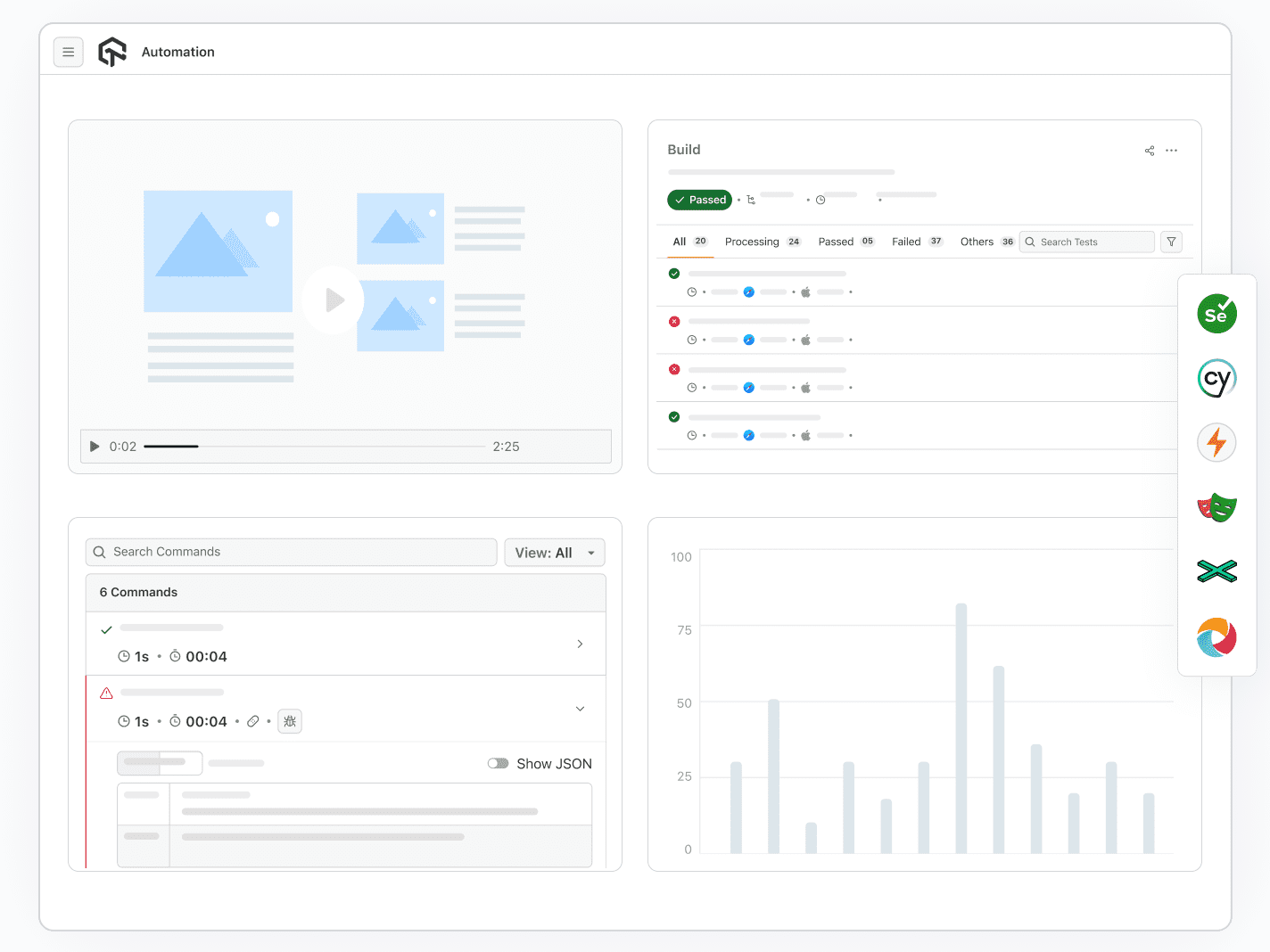The width and height of the screenshot is (1270, 952).
Task: Share the build via the share icon
Action: point(1150,151)
